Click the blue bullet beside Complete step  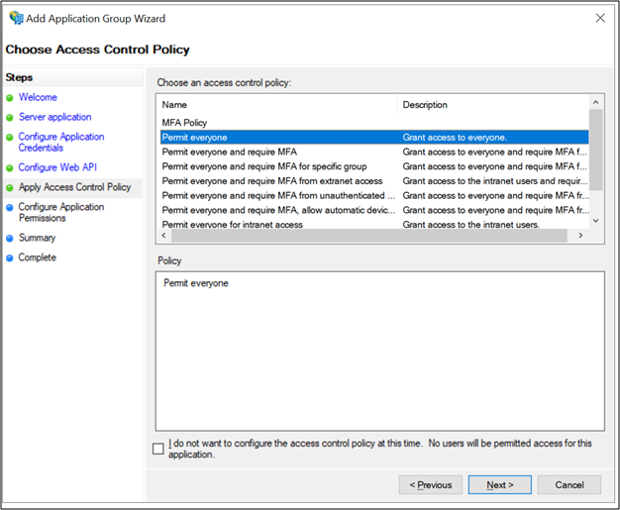pos(10,258)
